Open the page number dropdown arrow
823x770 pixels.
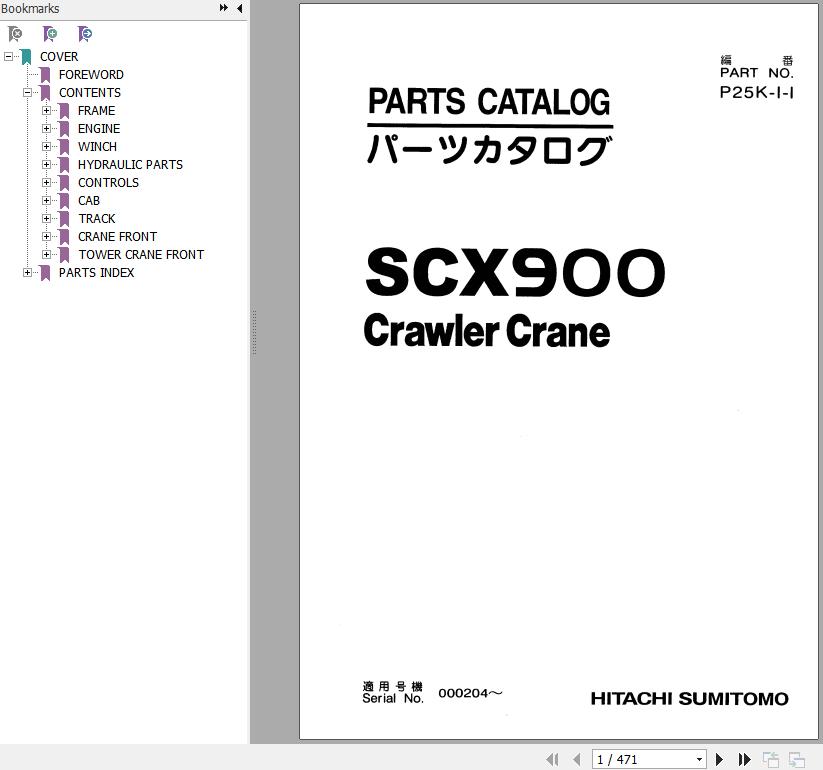(699, 759)
